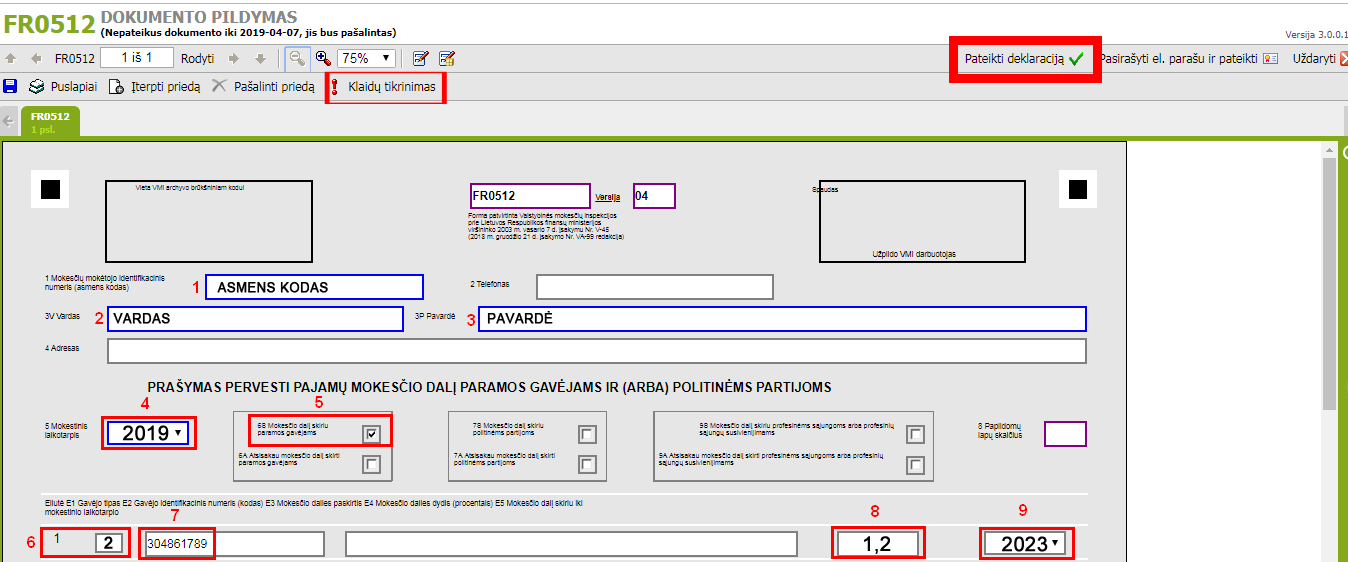Image resolution: width=1348 pixels, height=562 pixels.
Task: Click the green checkmark icon on Pateikti deklaraciją
Action: [x=1076, y=59]
